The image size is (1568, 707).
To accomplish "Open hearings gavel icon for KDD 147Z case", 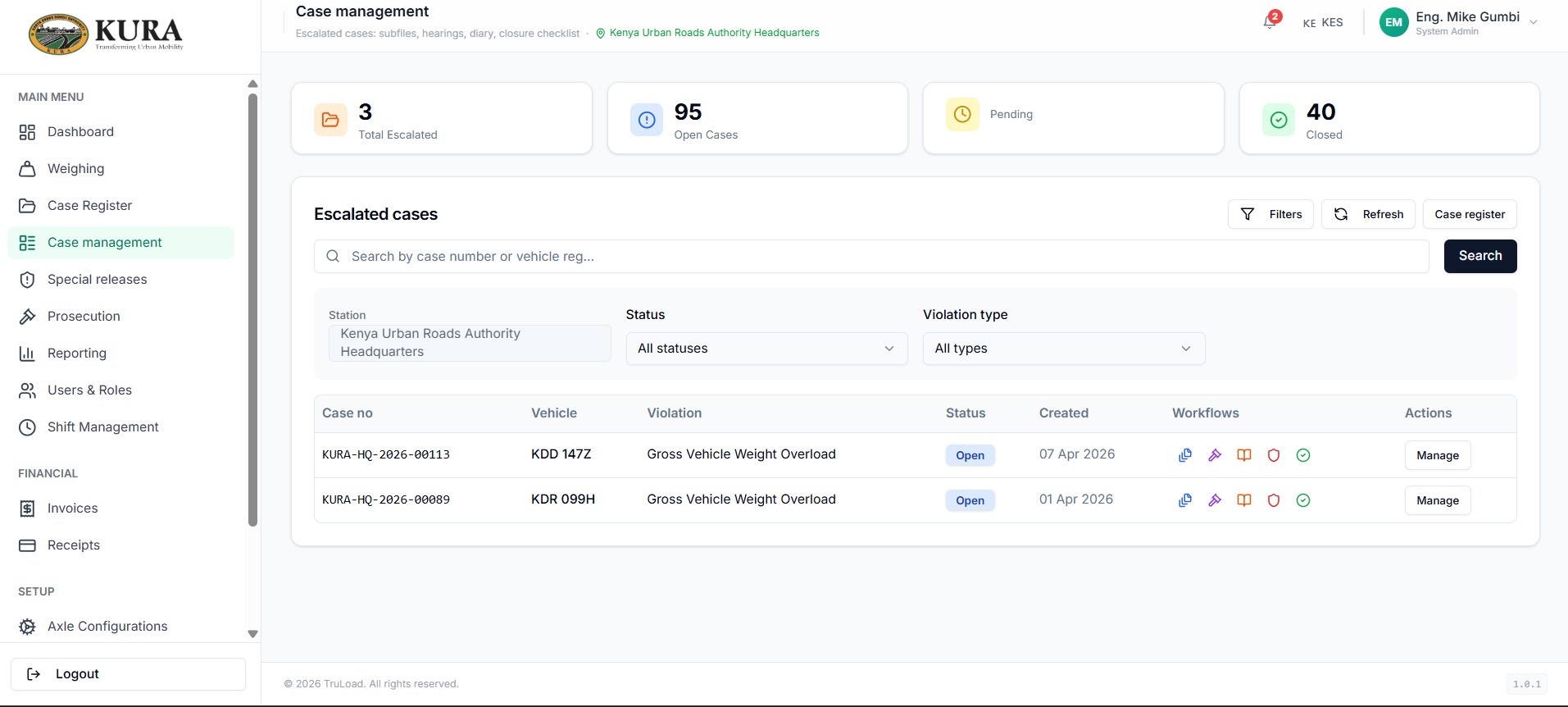I will coord(1215,455).
